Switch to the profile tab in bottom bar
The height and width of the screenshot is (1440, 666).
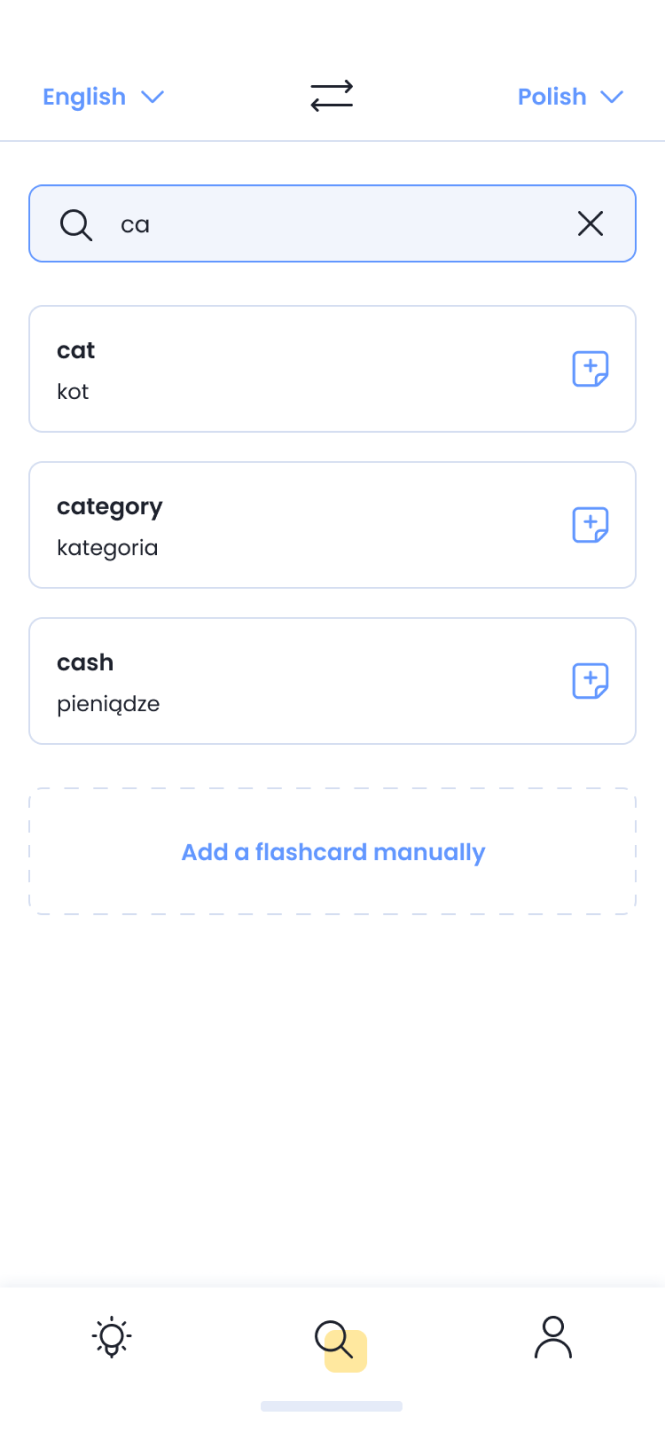(x=554, y=1336)
